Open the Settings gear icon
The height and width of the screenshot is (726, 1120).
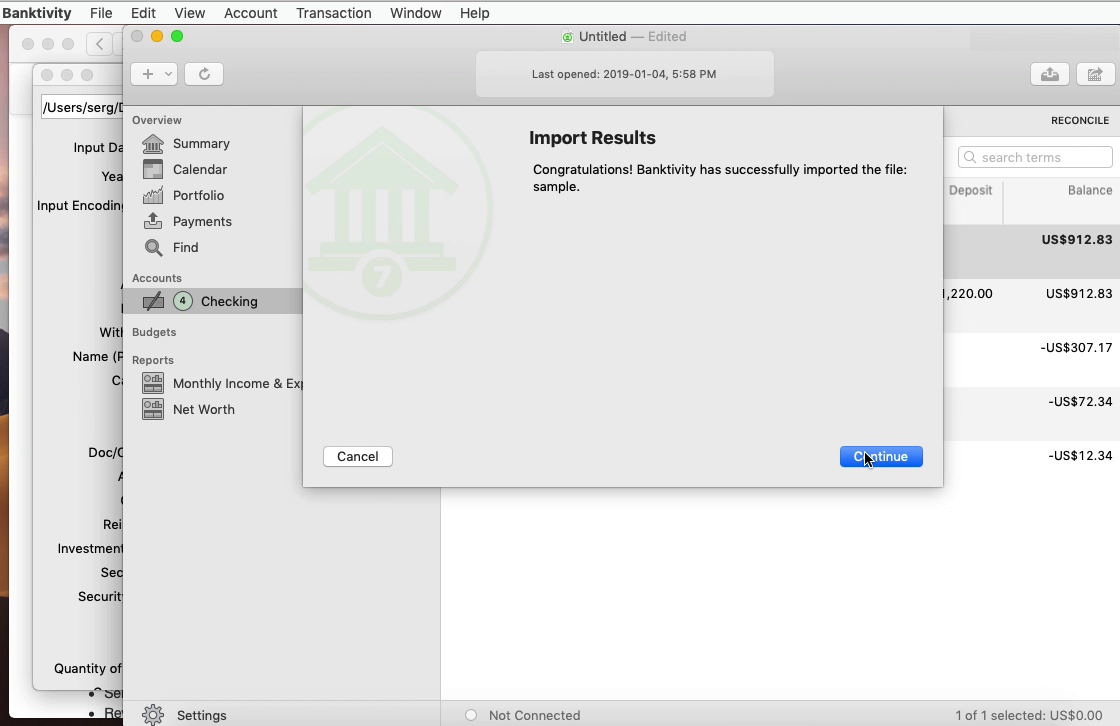coord(153,715)
